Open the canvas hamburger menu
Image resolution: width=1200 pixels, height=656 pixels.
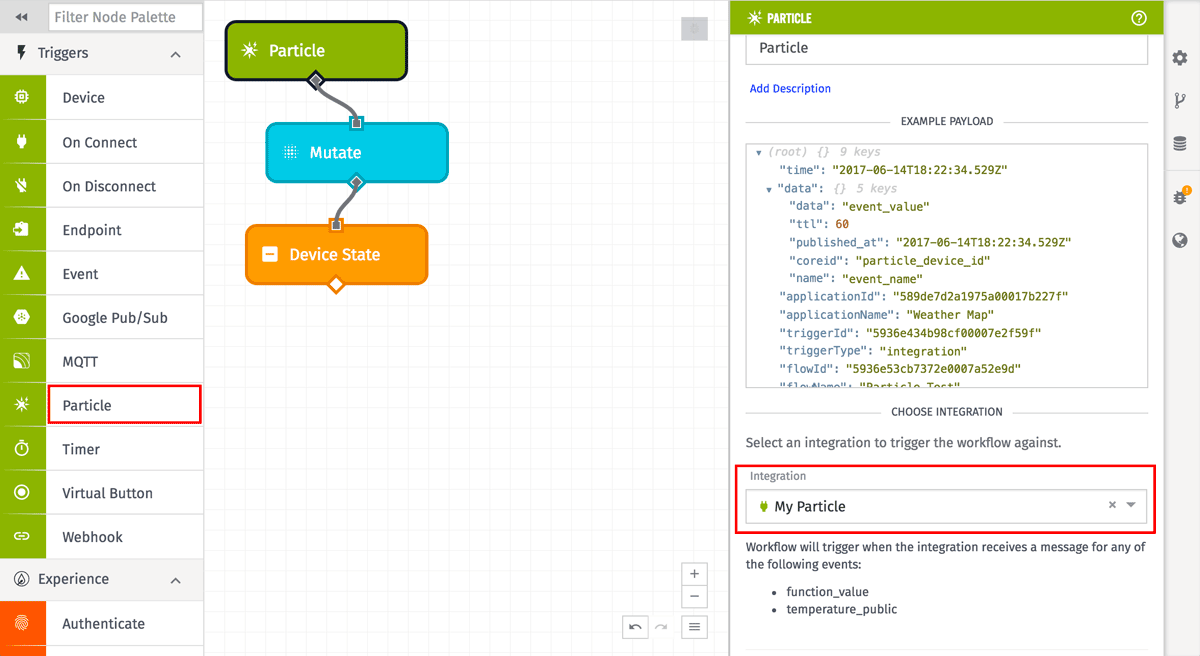[x=695, y=627]
